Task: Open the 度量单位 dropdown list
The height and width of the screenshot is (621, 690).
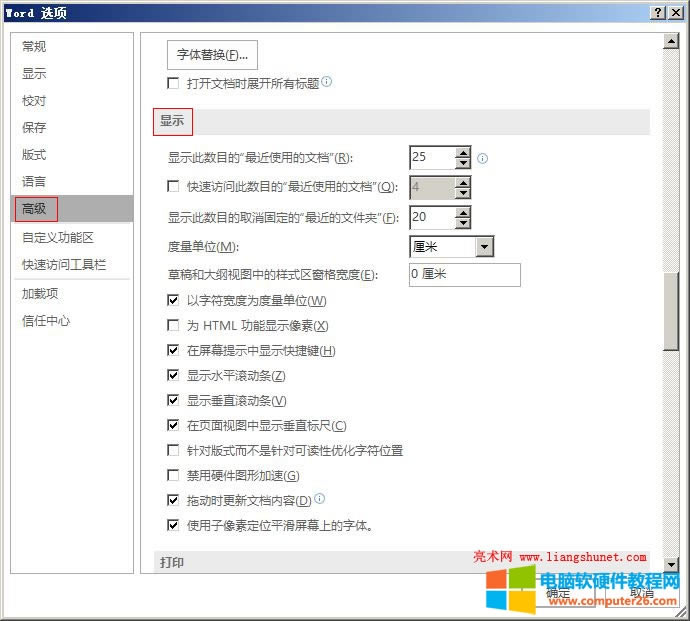Action: click(x=484, y=247)
